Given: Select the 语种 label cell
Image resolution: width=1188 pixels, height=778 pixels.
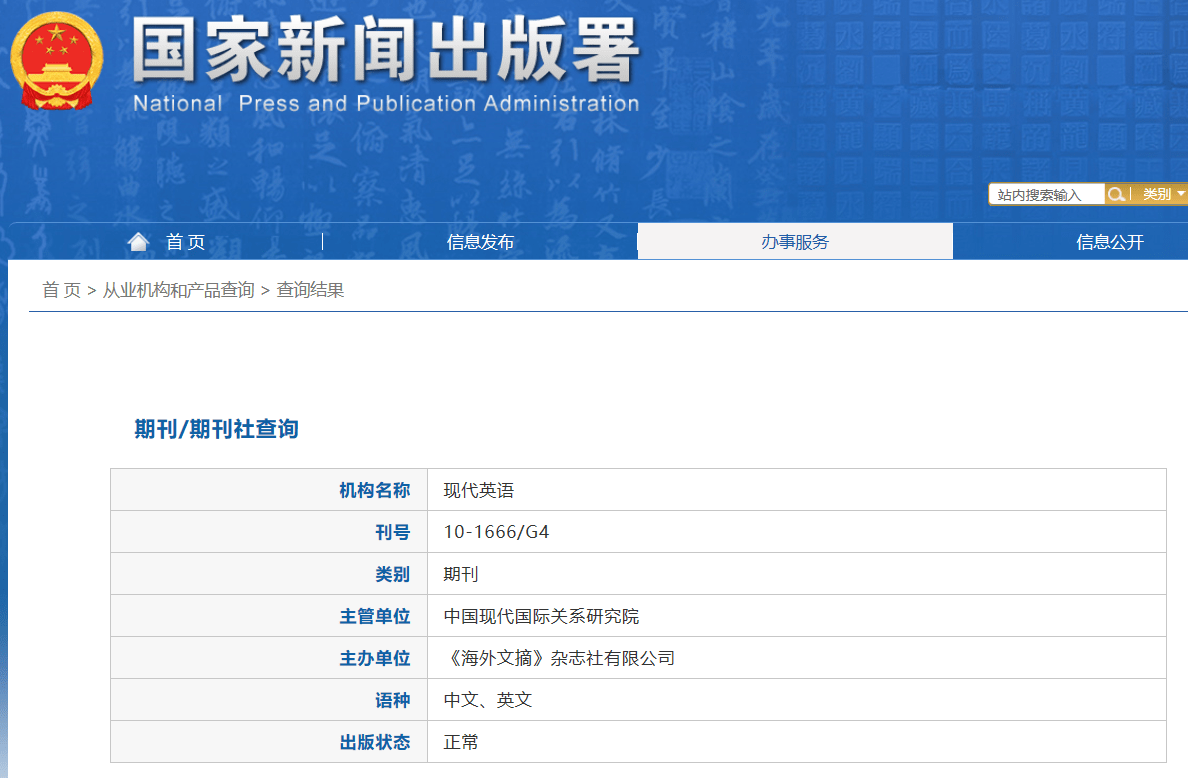Looking at the screenshot, I should 269,700.
